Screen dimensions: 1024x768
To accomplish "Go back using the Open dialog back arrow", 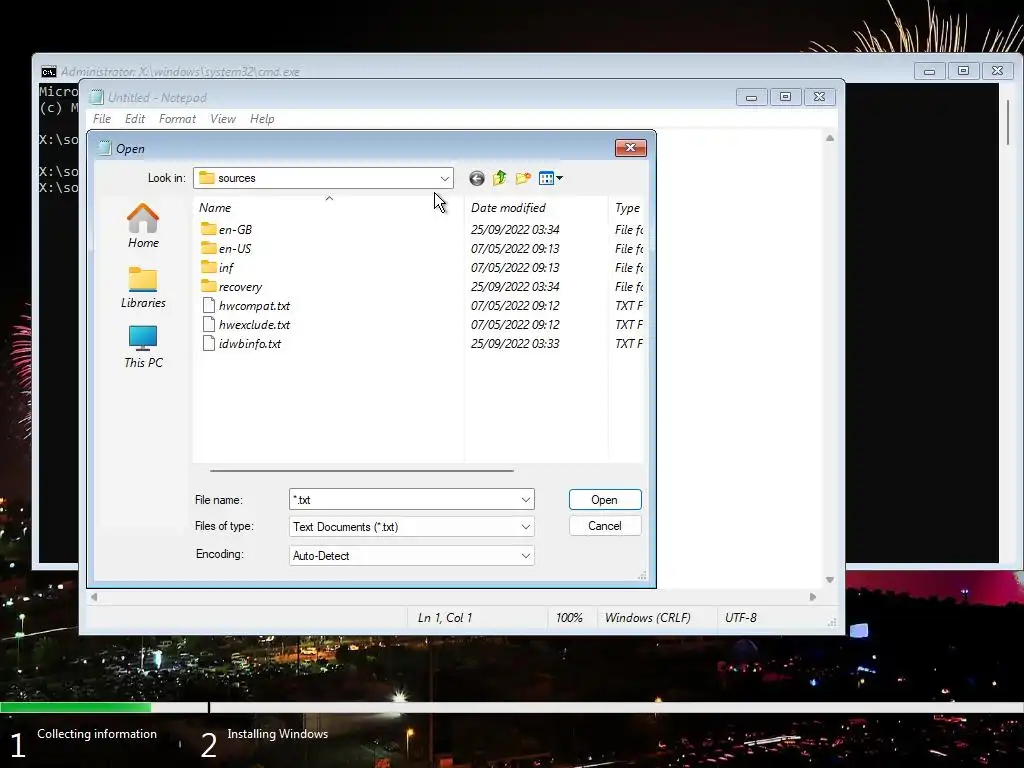I will (x=477, y=178).
